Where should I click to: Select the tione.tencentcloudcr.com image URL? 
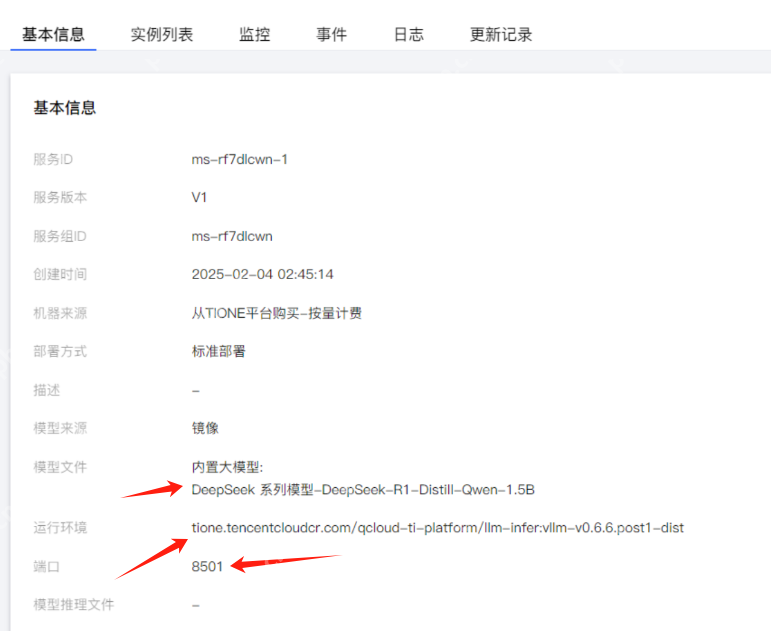coord(438,528)
